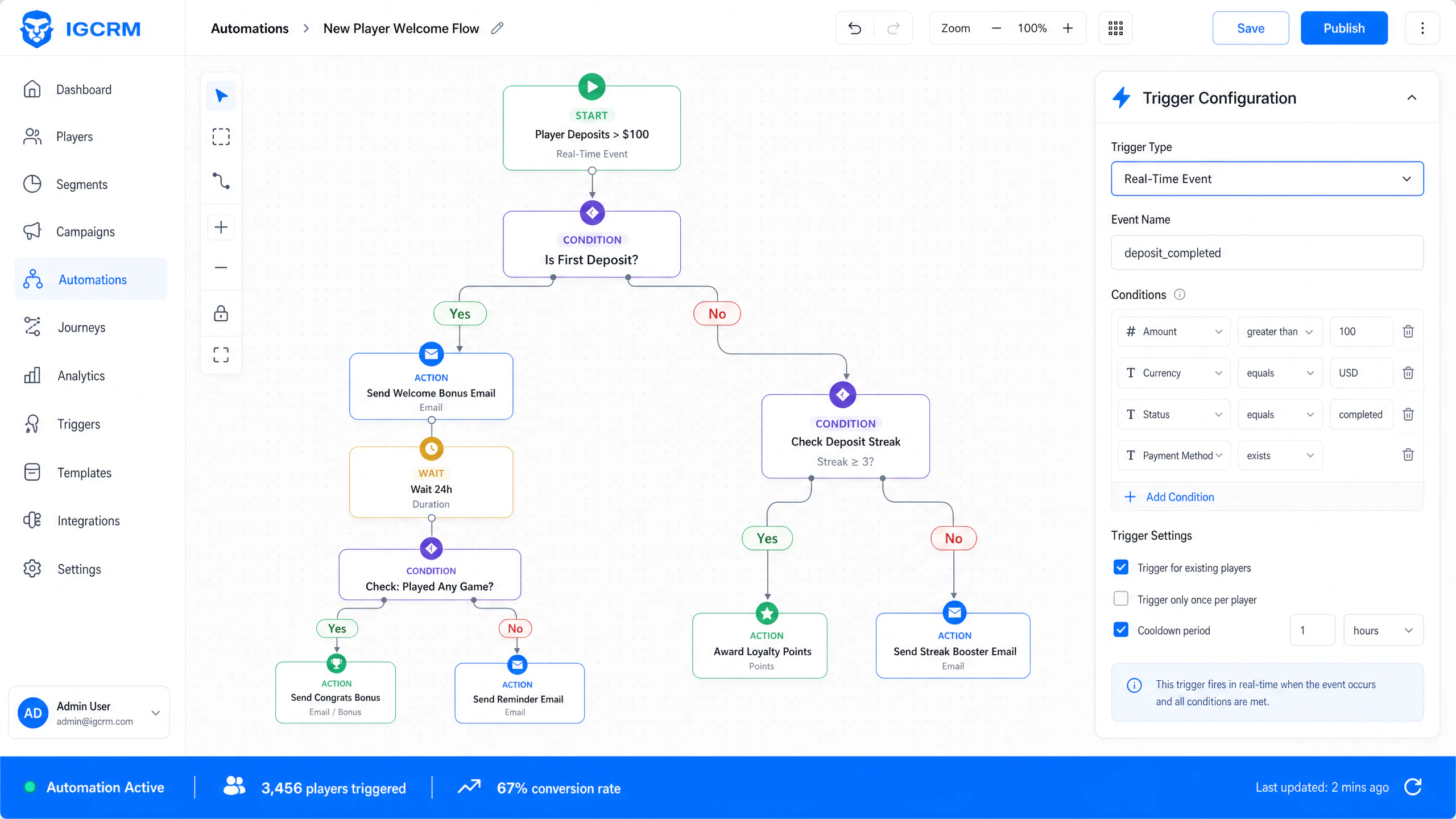The height and width of the screenshot is (819, 1456).
Task: Click '3,456 players triggered' status text
Action: tap(334, 788)
